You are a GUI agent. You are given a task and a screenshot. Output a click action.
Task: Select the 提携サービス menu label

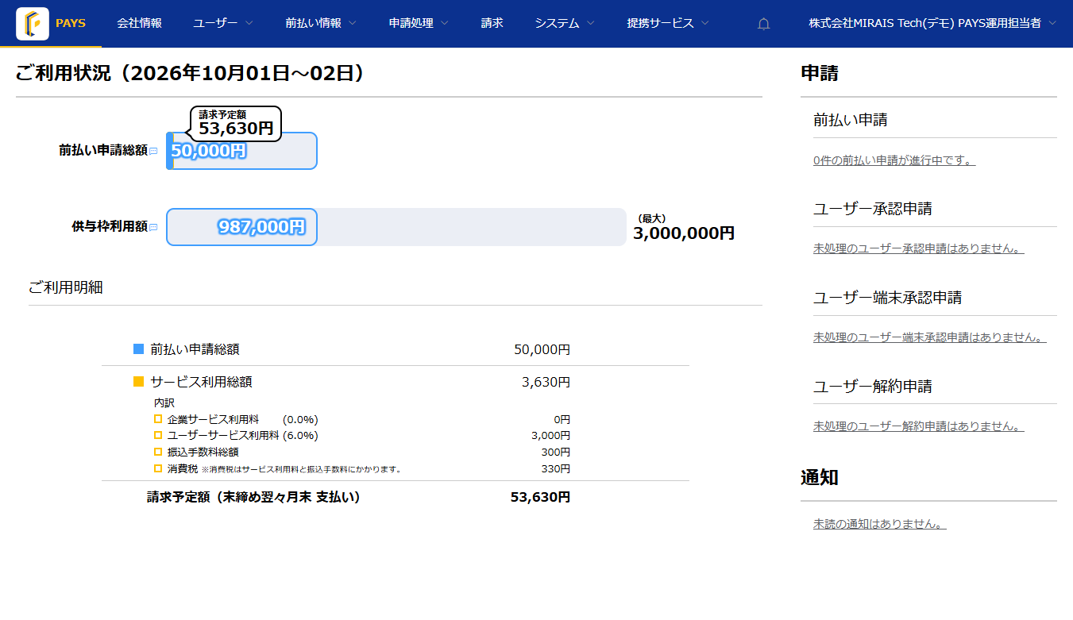coord(660,23)
